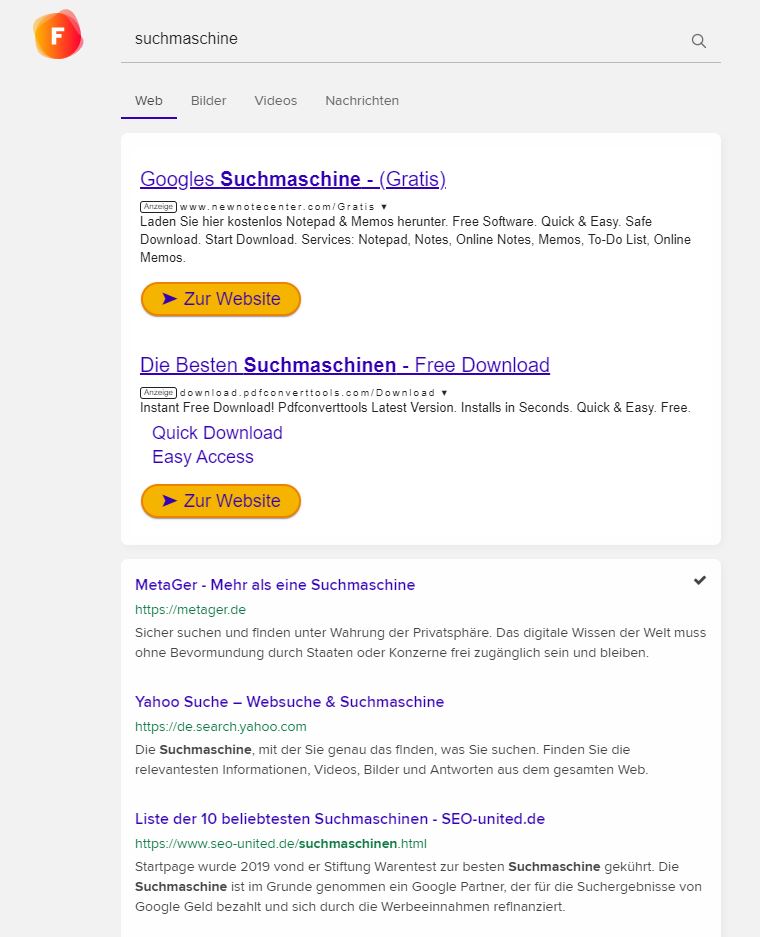The width and height of the screenshot is (760, 937).
Task: Click Zur Website button under Pdfconverttools ad
Action: point(221,501)
